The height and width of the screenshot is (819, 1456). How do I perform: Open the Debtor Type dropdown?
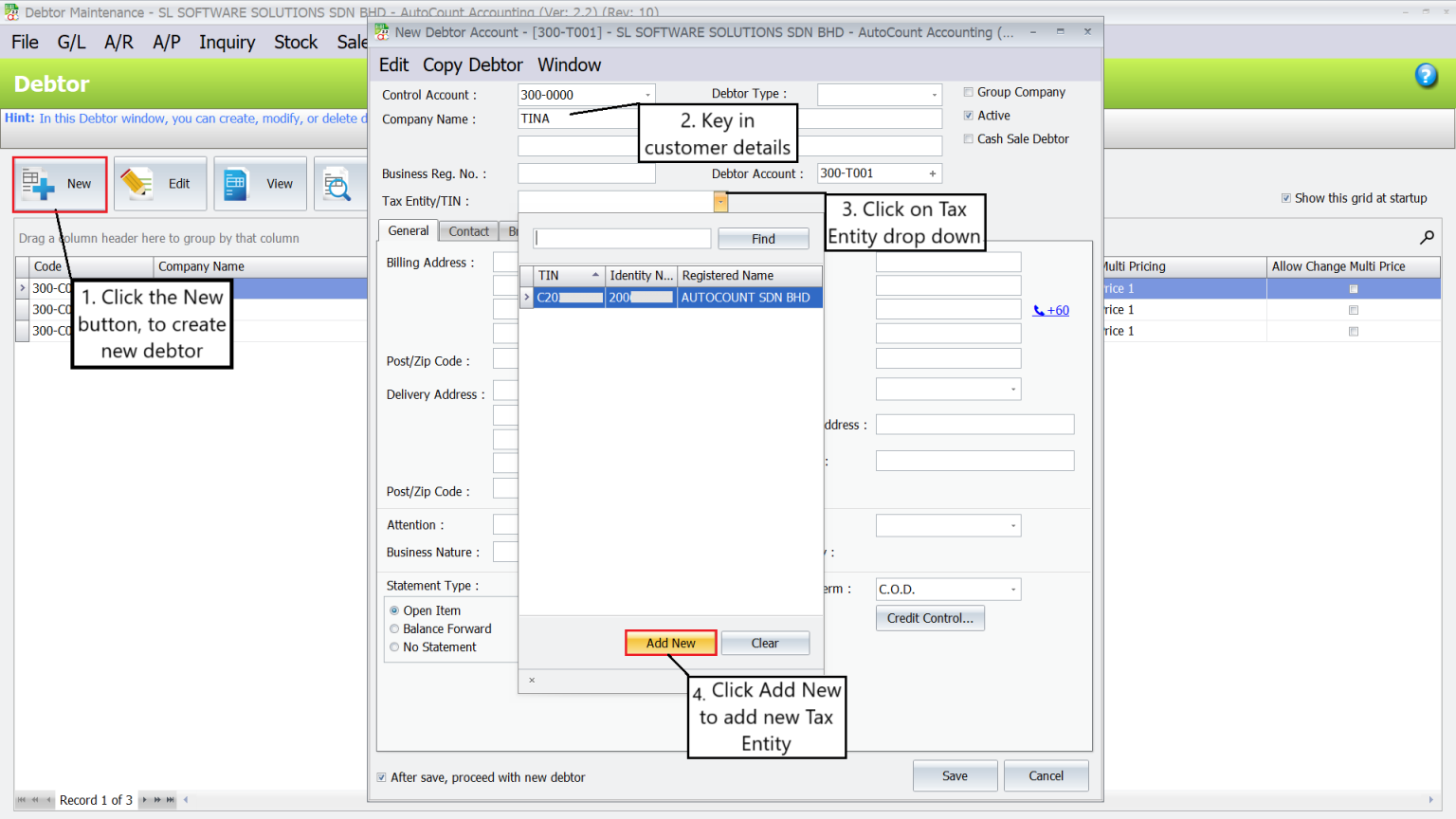click(934, 95)
